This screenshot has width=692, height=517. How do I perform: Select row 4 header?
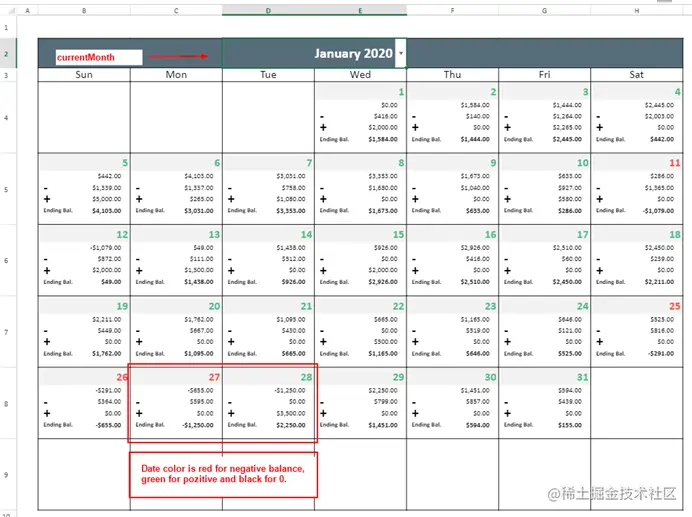point(6,118)
